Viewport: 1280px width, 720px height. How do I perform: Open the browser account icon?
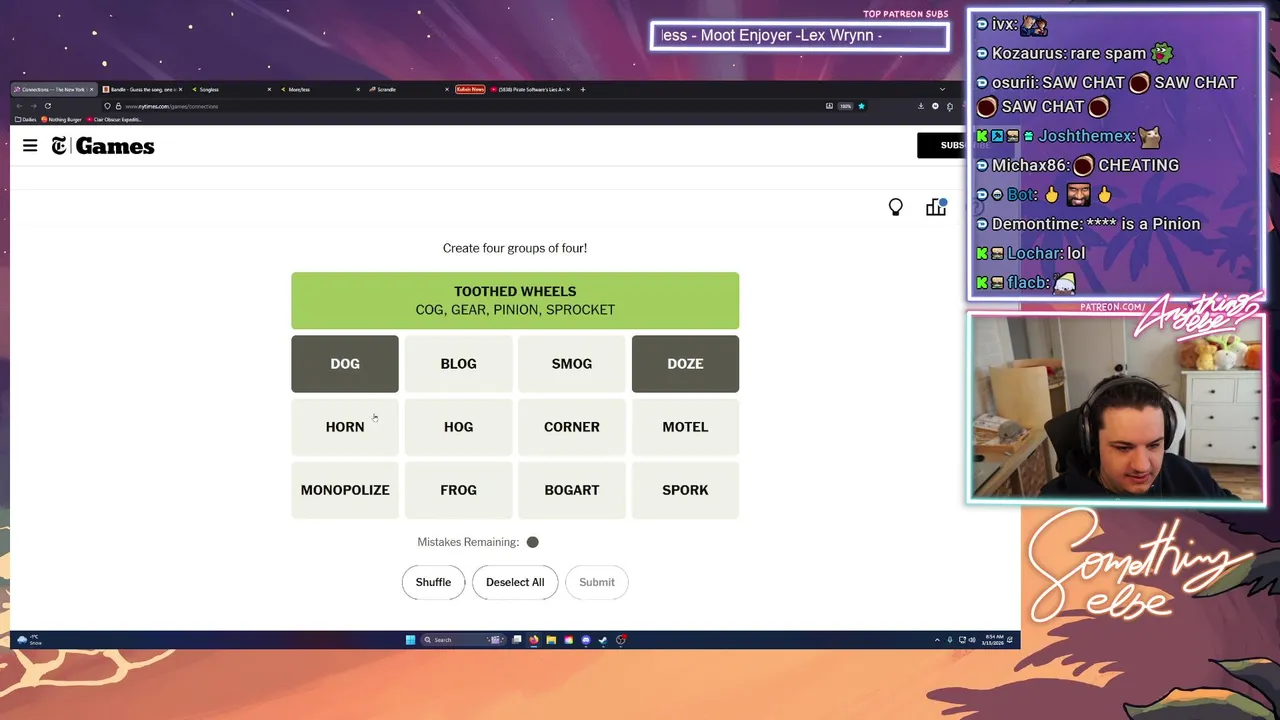point(935,106)
